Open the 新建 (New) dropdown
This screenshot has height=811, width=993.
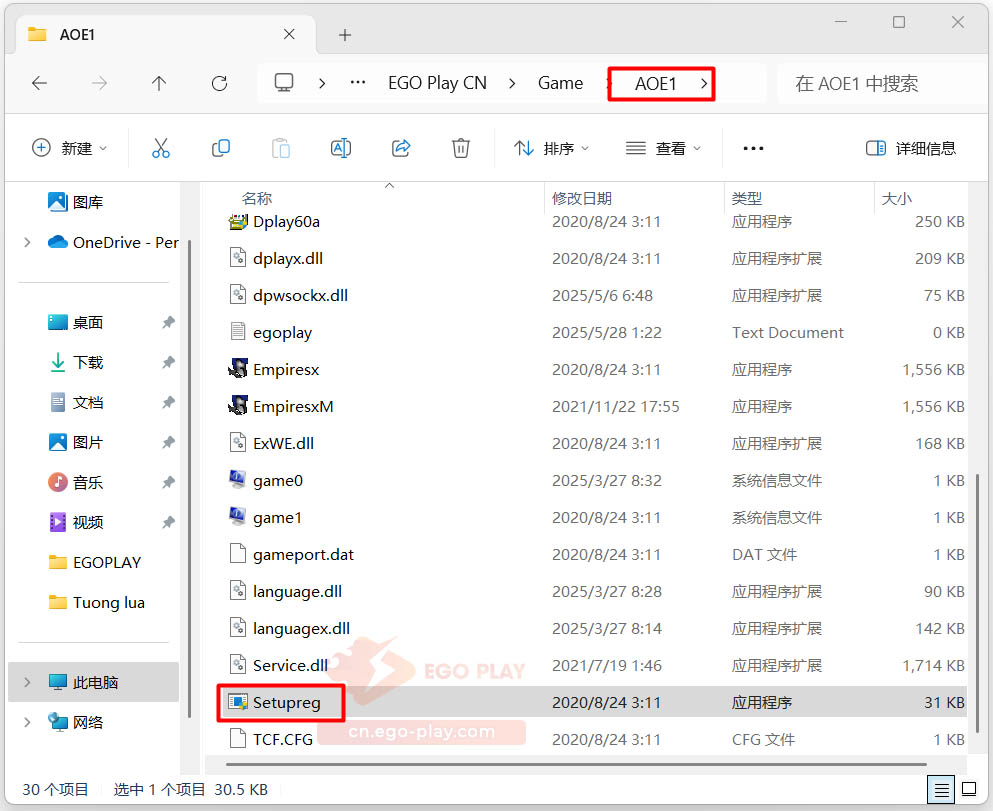pos(70,148)
